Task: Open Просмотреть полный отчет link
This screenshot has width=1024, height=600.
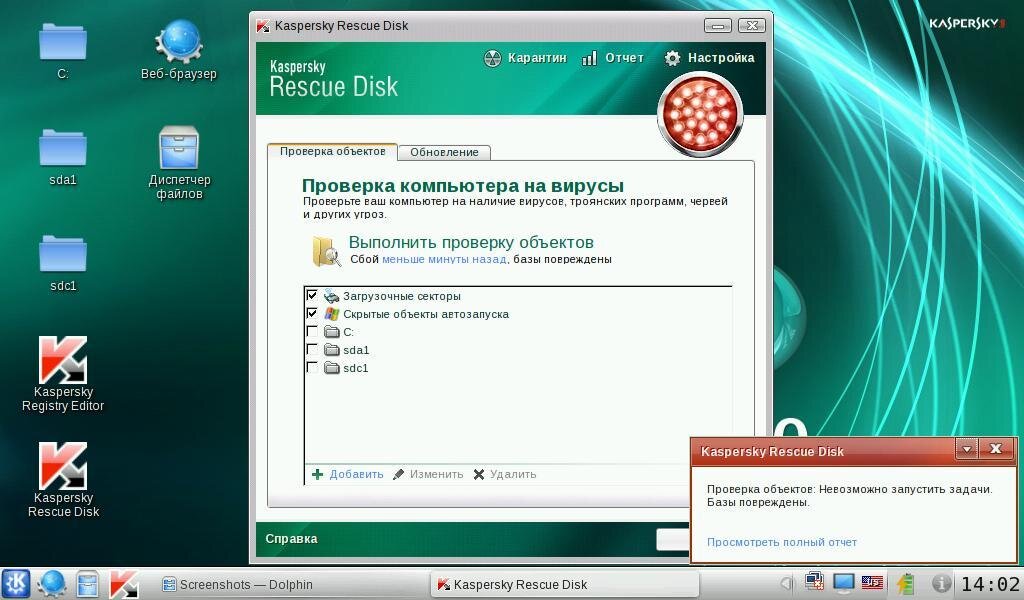Action: (782, 542)
